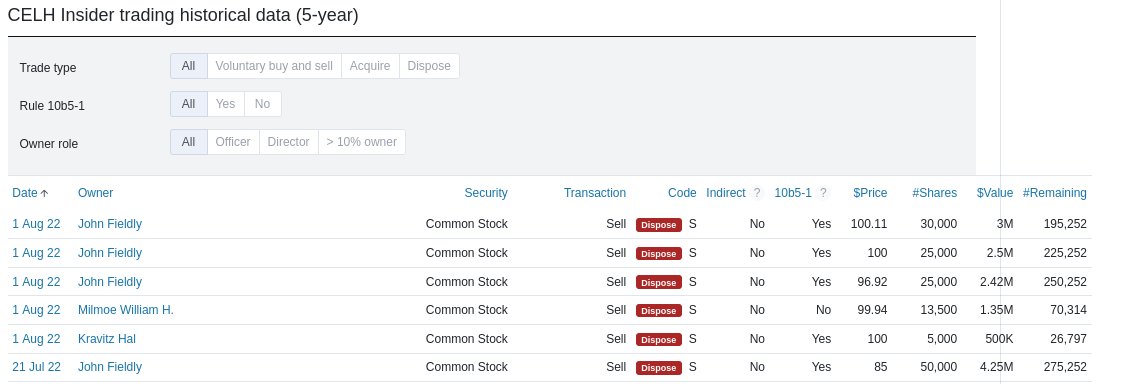Select All in the Trade type filter
The image size is (1131, 384).
pos(188,66)
